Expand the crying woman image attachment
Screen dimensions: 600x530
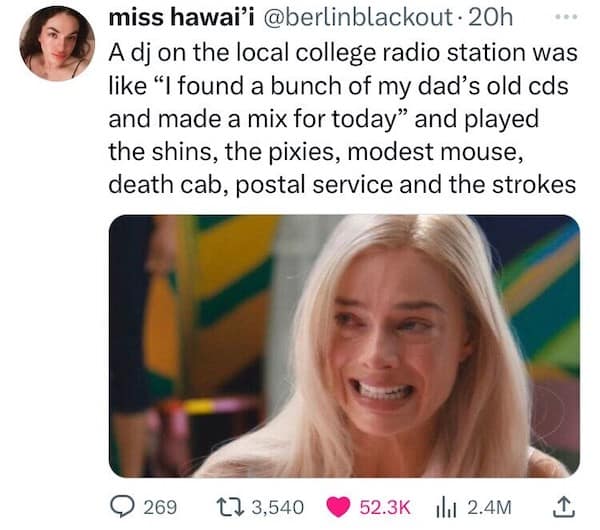pos(343,345)
